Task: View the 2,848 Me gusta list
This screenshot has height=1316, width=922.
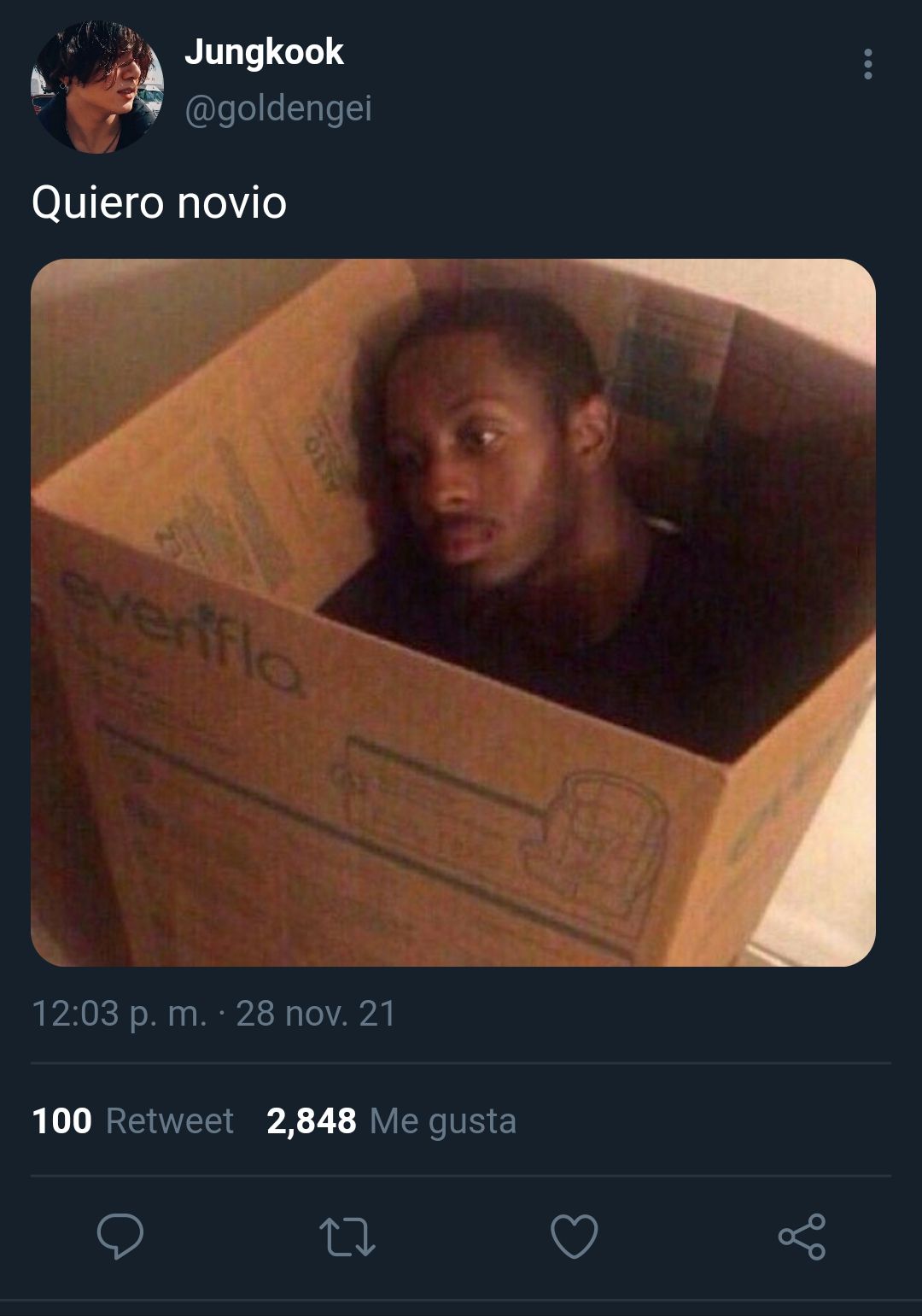Action: [391, 1120]
